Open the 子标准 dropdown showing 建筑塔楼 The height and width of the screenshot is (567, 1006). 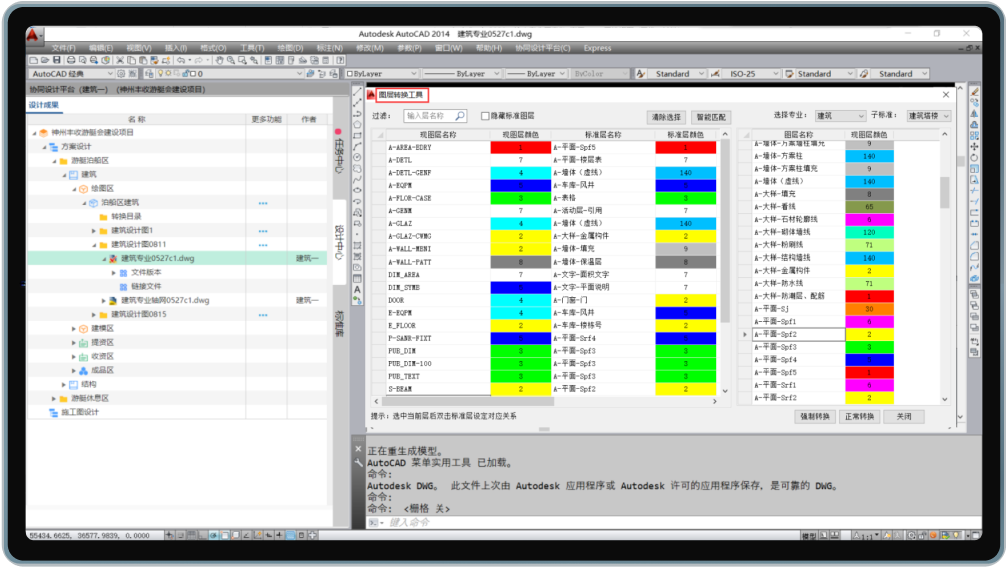[928, 116]
